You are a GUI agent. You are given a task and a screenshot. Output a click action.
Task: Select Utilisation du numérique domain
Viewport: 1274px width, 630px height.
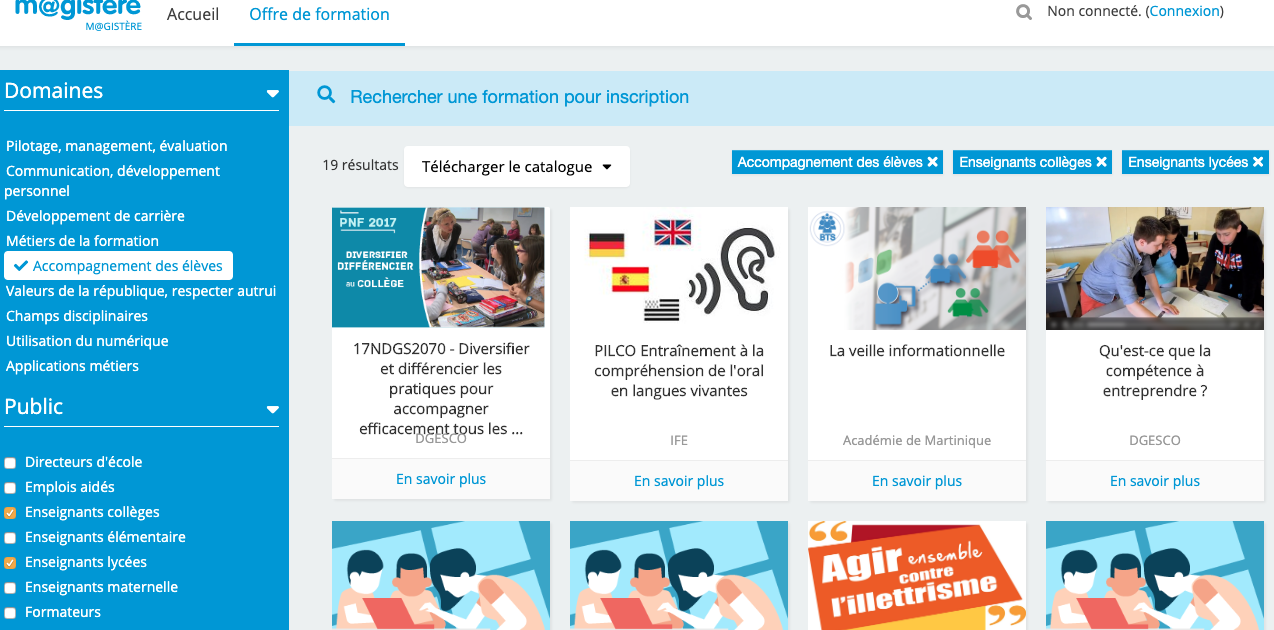tap(87, 341)
